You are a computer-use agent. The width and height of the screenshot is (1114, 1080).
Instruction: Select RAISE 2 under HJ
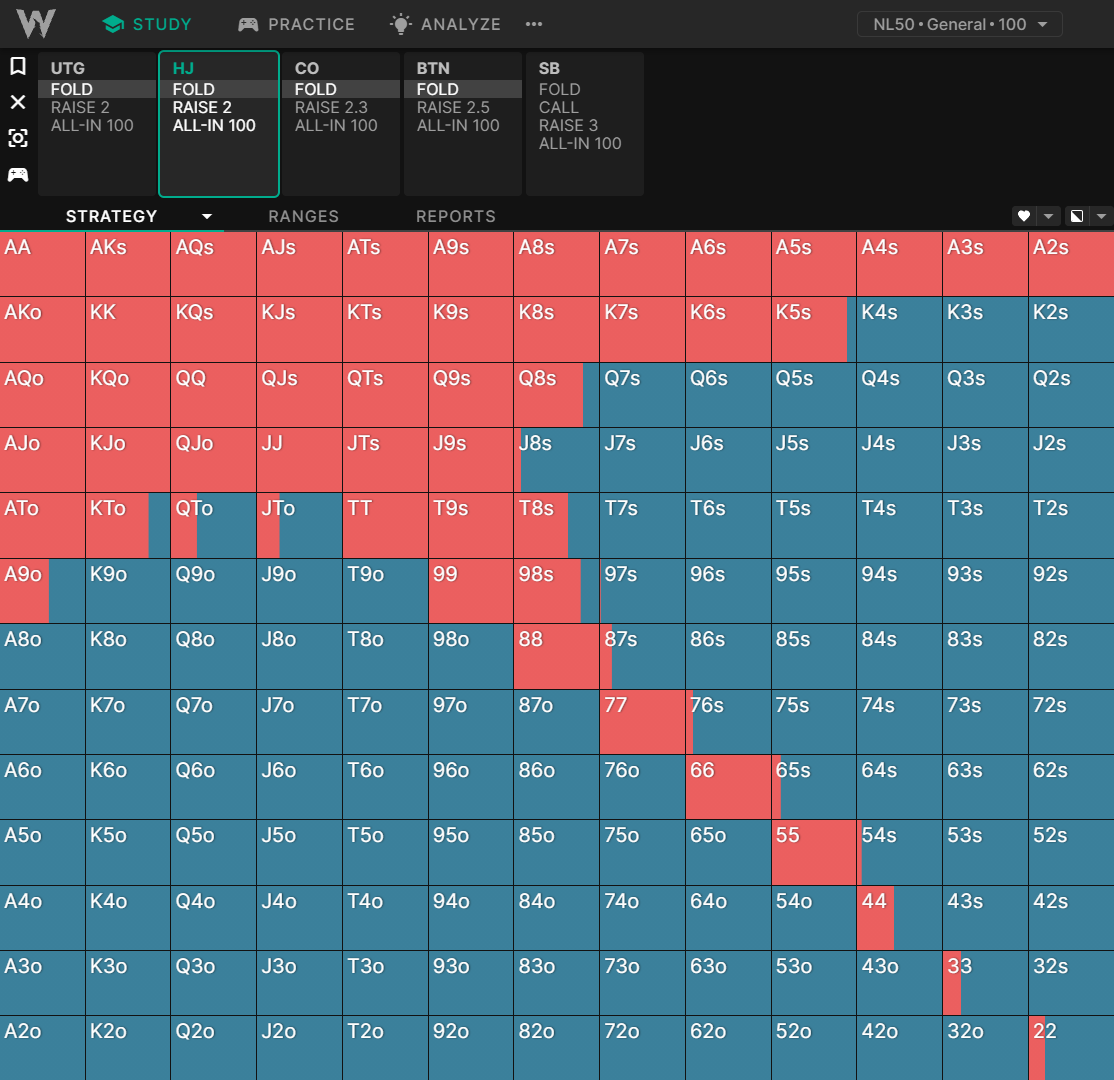(202, 107)
